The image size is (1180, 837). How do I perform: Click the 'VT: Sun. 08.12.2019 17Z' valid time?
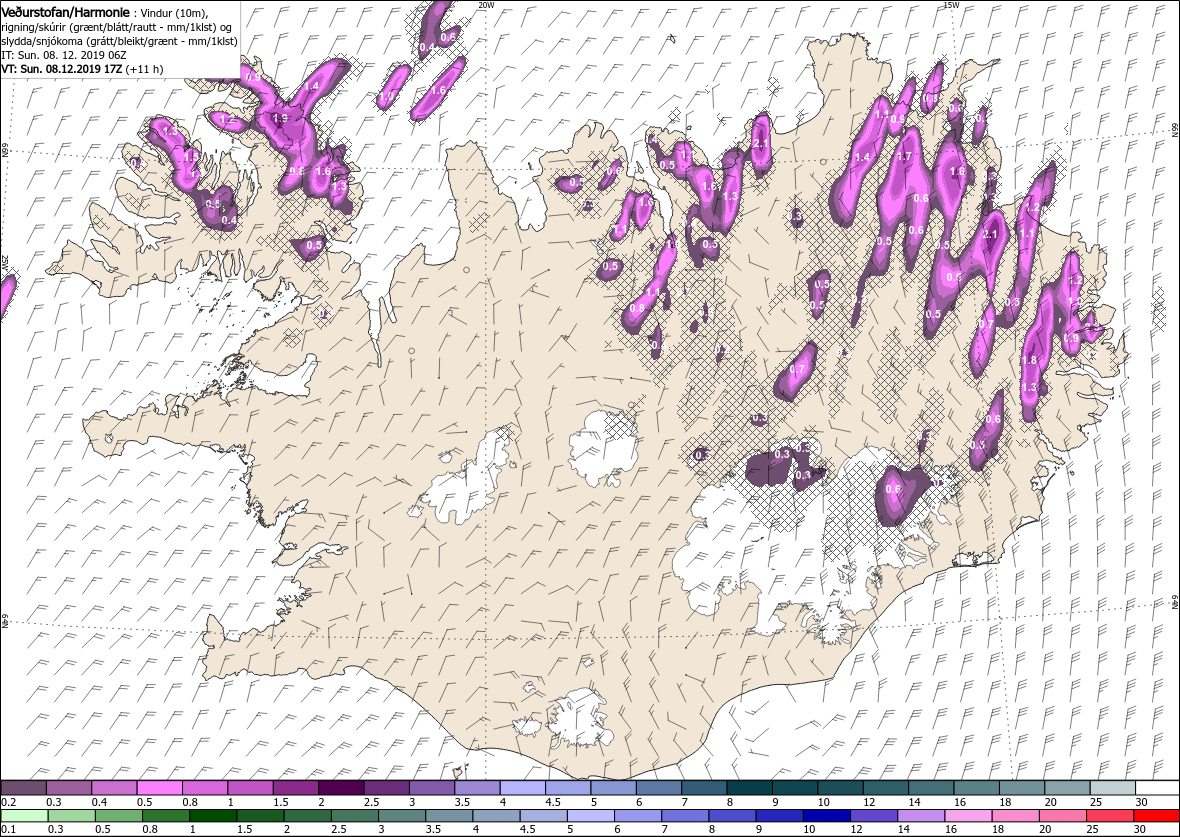pyautogui.click(x=62, y=68)
